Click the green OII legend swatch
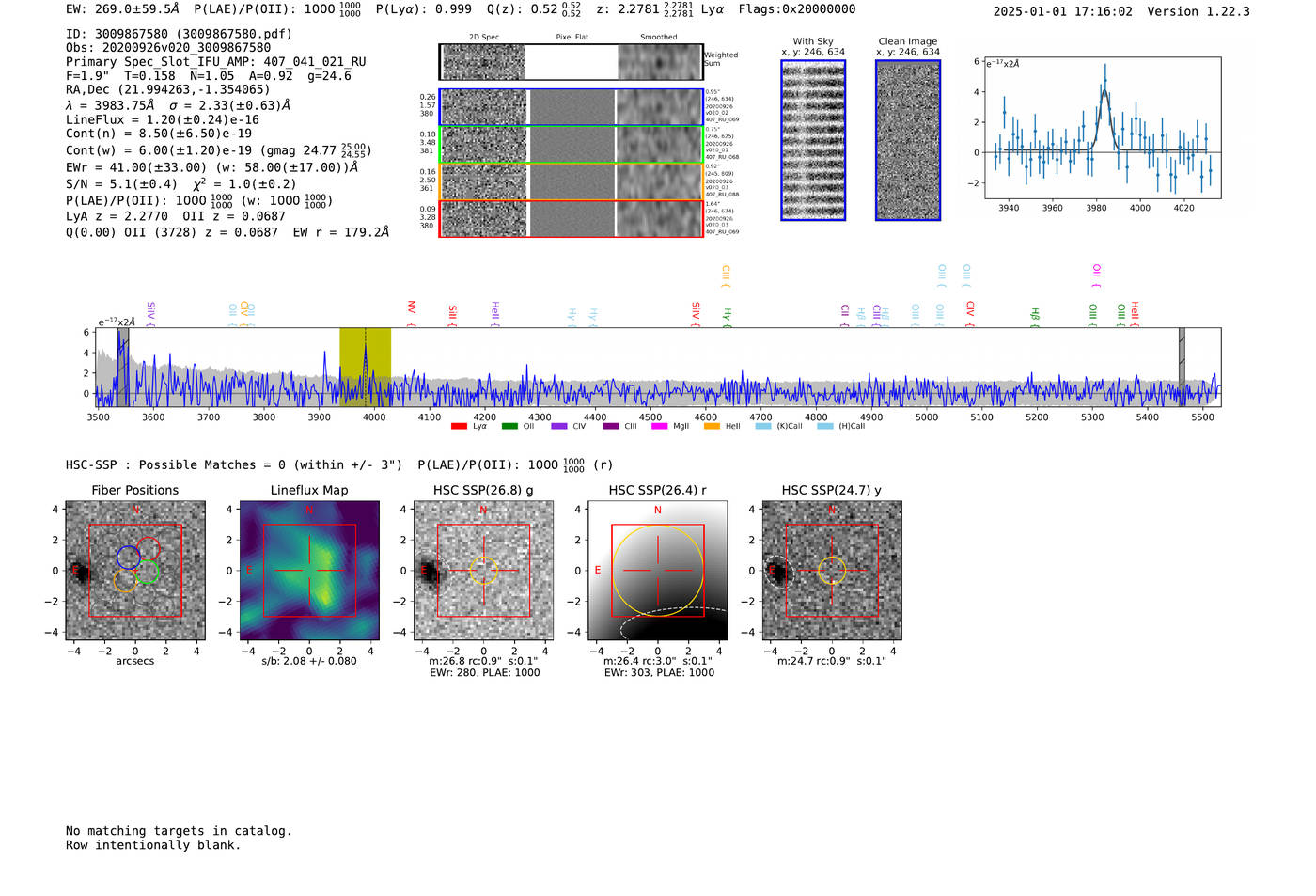1316x896 pixels. (x=509, y=427)
